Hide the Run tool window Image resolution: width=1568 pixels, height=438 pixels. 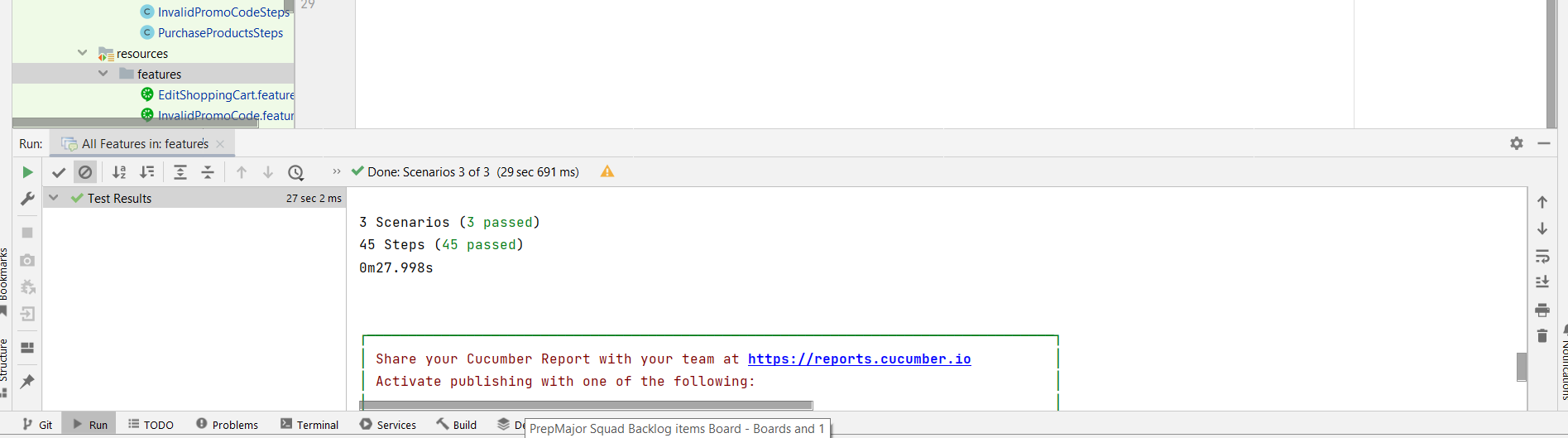pyautogui.click(x=1544, y=143)
